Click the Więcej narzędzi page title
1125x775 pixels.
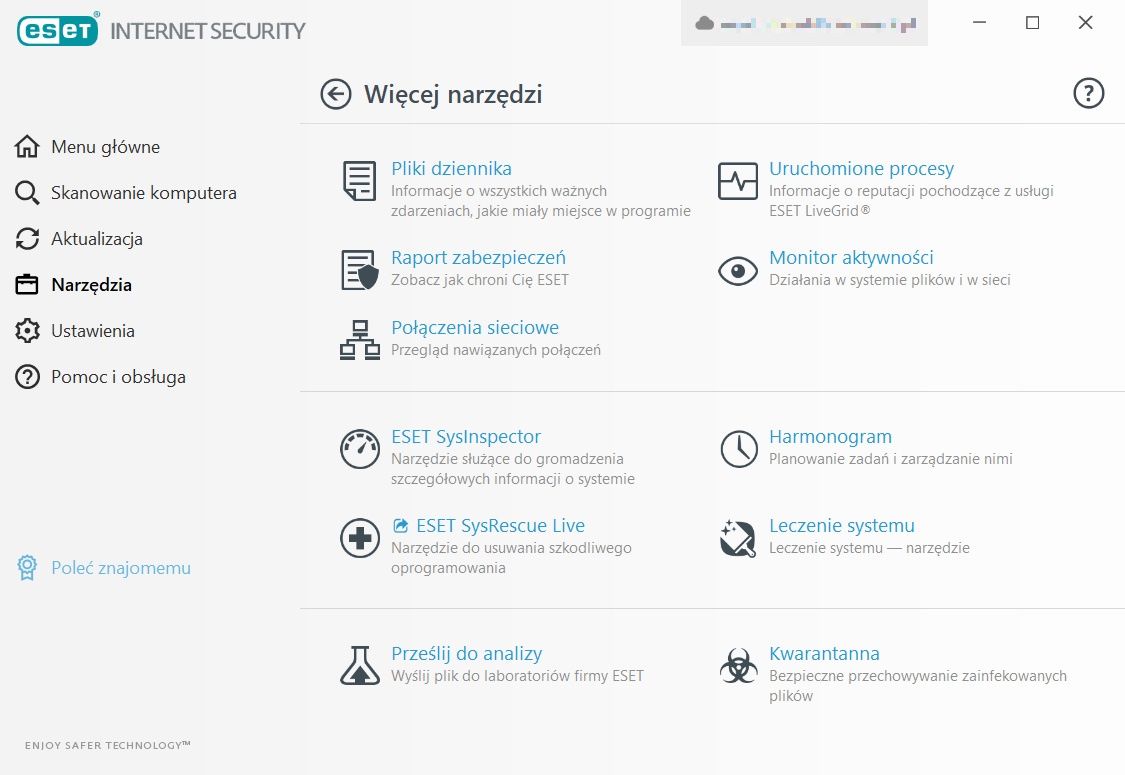coord(453,95)
